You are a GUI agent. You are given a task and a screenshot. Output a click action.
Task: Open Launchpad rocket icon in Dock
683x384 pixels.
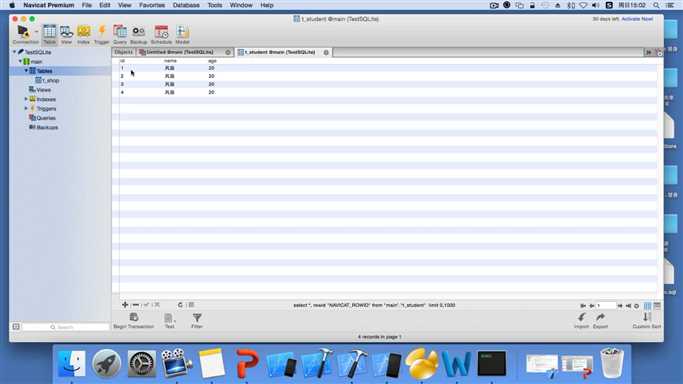pyautogui.click(x=106, y=364)
